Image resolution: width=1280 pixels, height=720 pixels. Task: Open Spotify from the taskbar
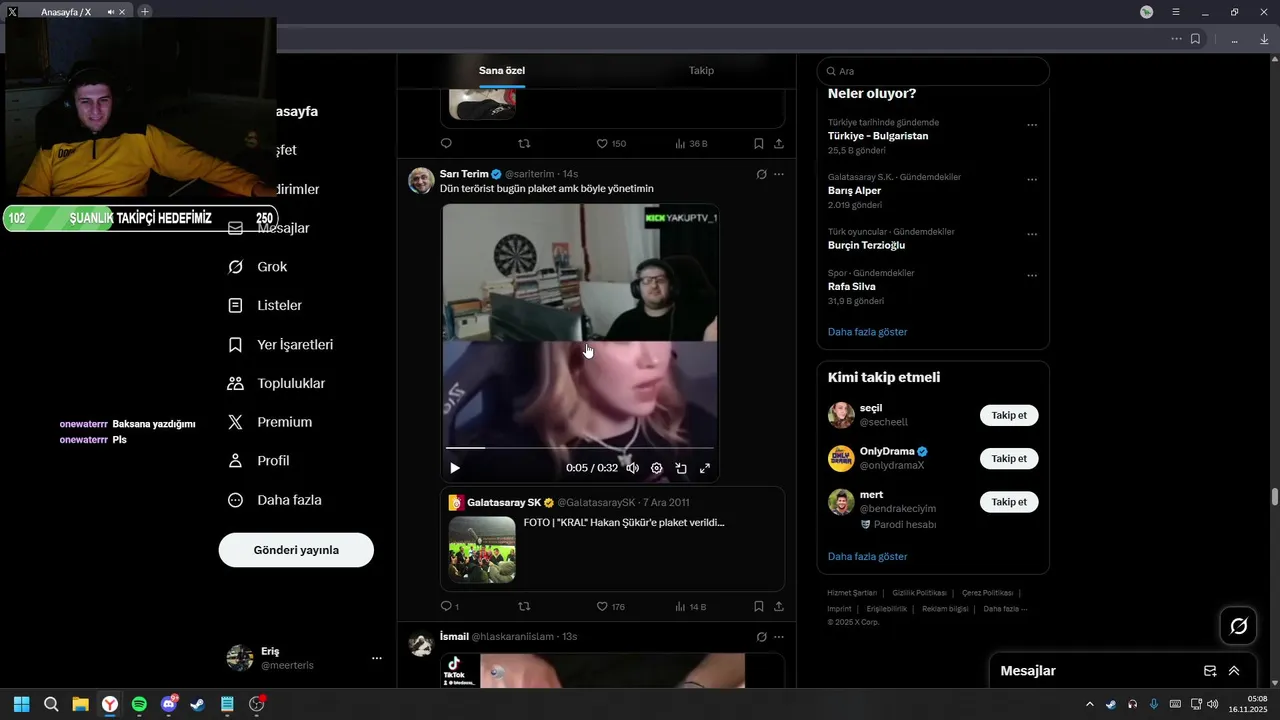pyautogui.click(x=139, y=705)
